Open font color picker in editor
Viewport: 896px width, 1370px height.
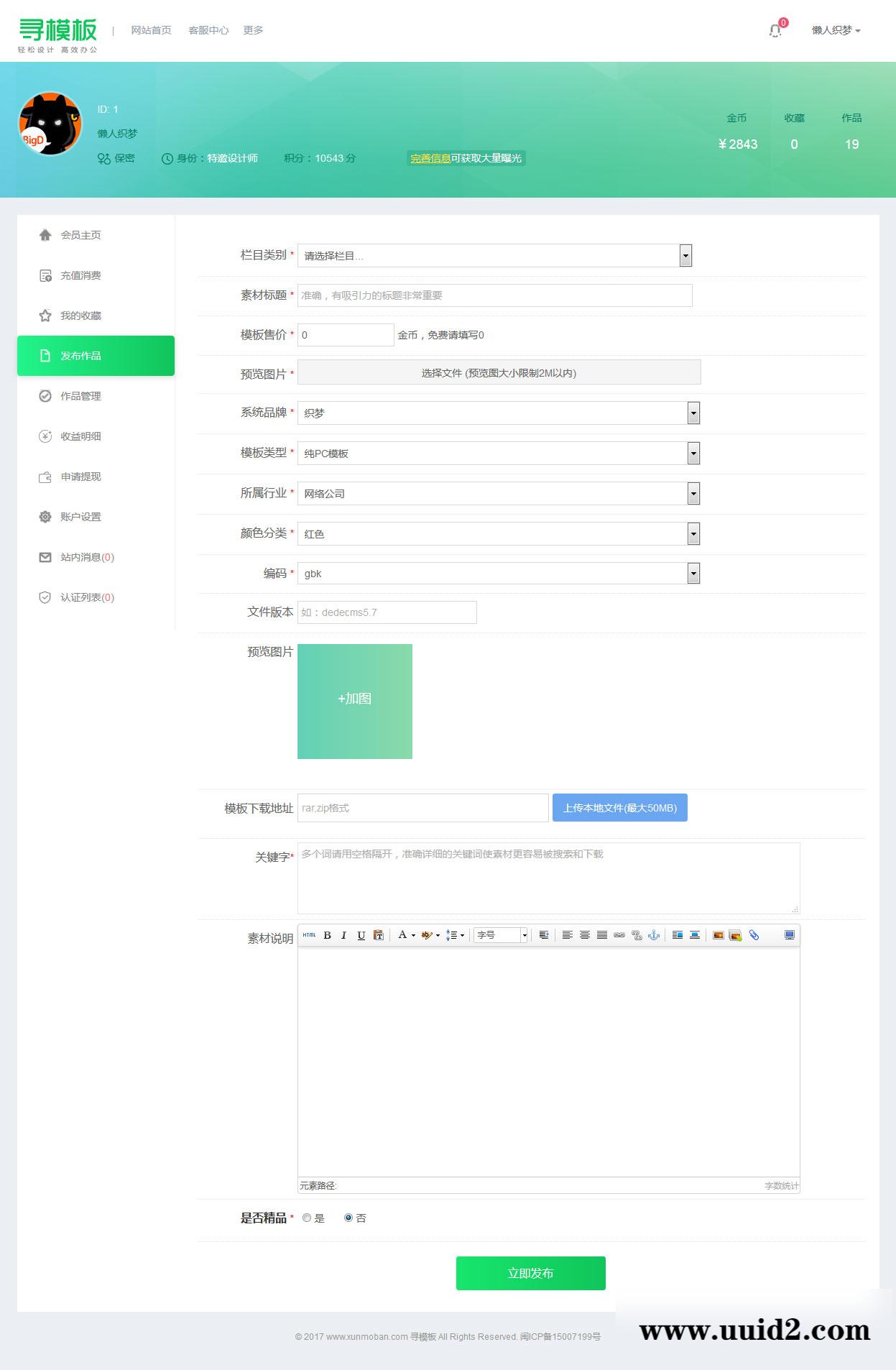pyautogui.click(x=406, y=935)
